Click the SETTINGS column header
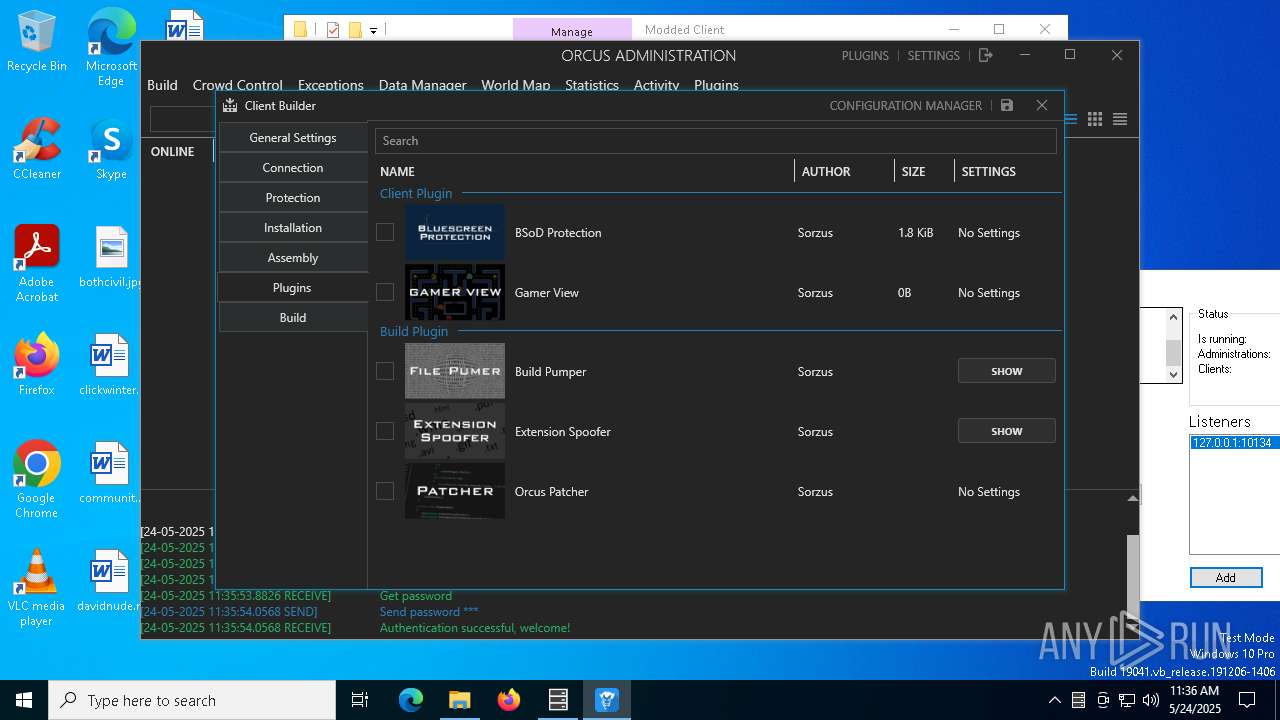 pyautogui.click(x=988, y=171)
